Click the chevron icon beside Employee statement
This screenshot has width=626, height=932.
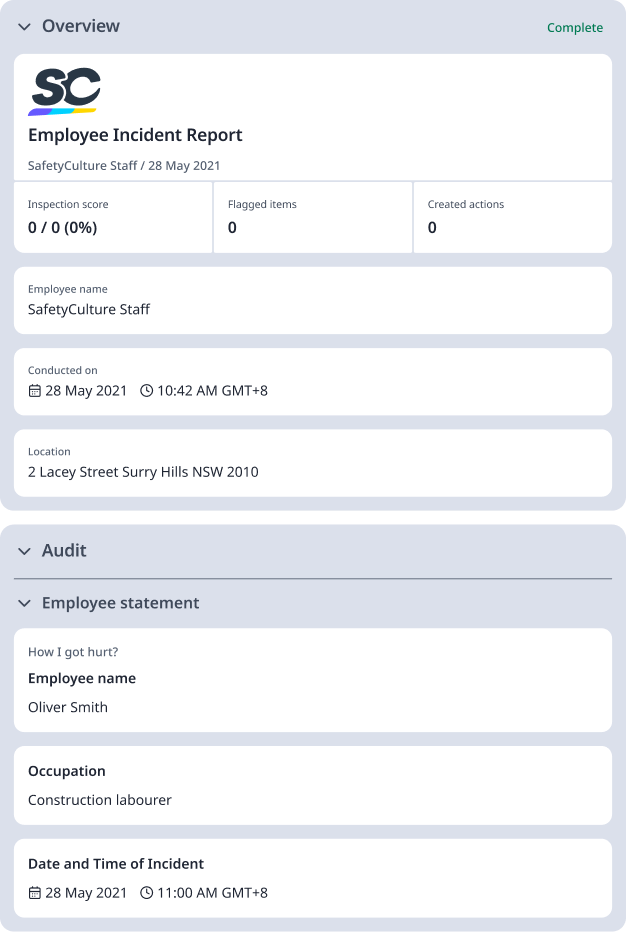click(x=23, y=603)
